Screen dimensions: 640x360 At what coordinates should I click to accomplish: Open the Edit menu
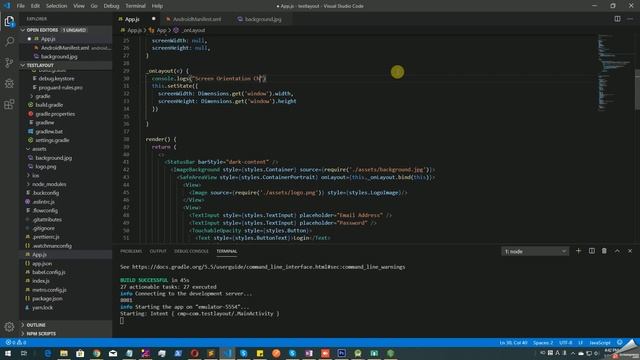tap(36, 6)
